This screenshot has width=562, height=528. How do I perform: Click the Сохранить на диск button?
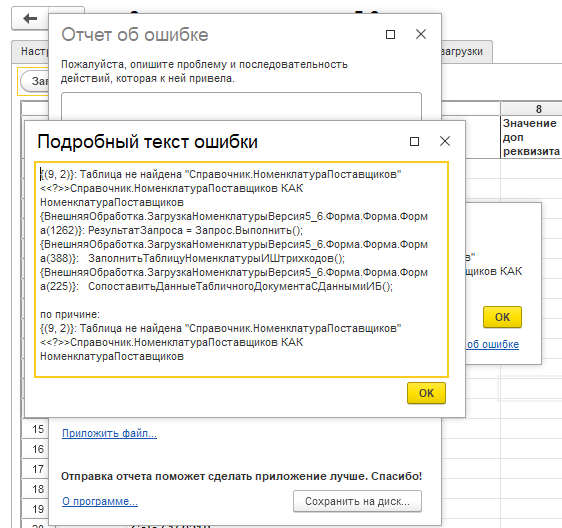pos(357,501)
